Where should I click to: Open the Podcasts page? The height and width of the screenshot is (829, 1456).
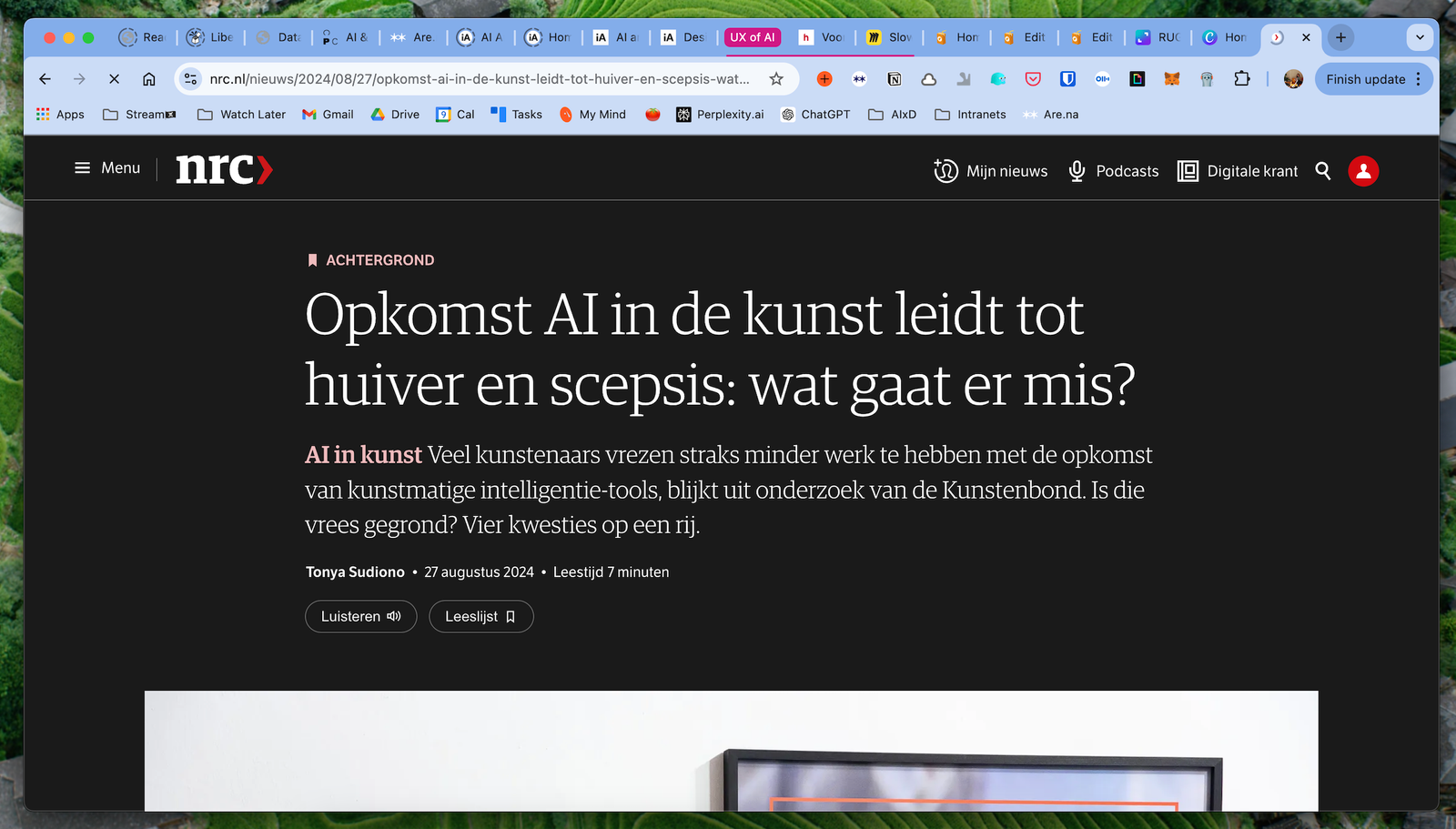tap(1113, 171)
